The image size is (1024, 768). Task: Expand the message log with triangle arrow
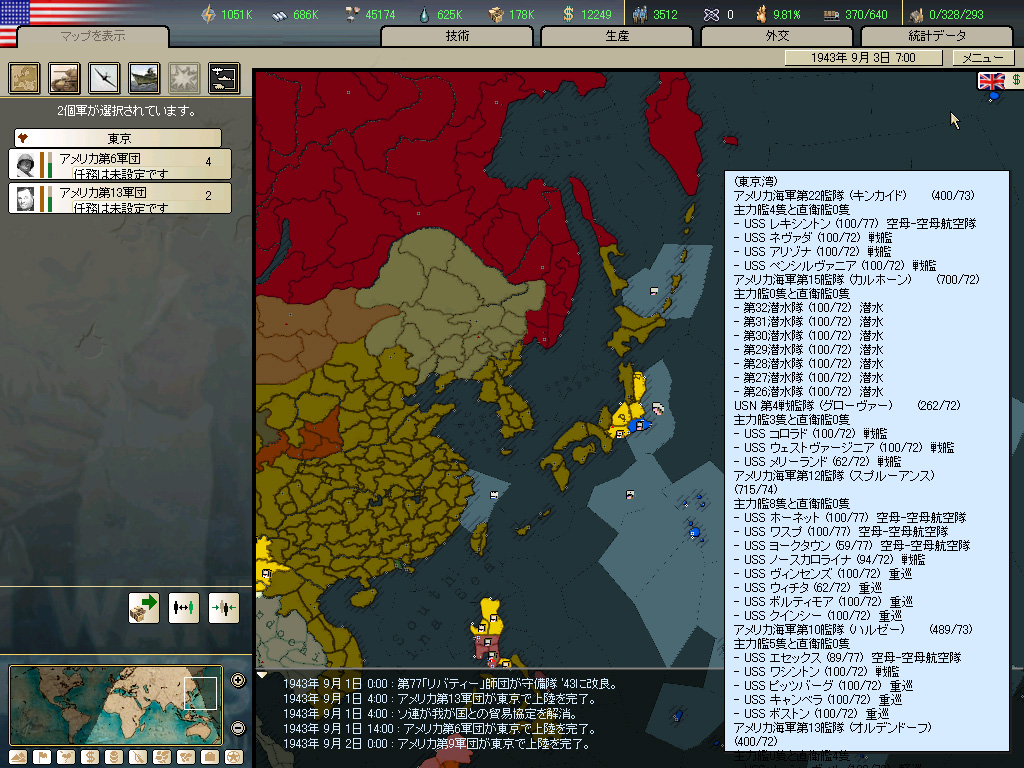pyautogui.click(x=262, y=675)
